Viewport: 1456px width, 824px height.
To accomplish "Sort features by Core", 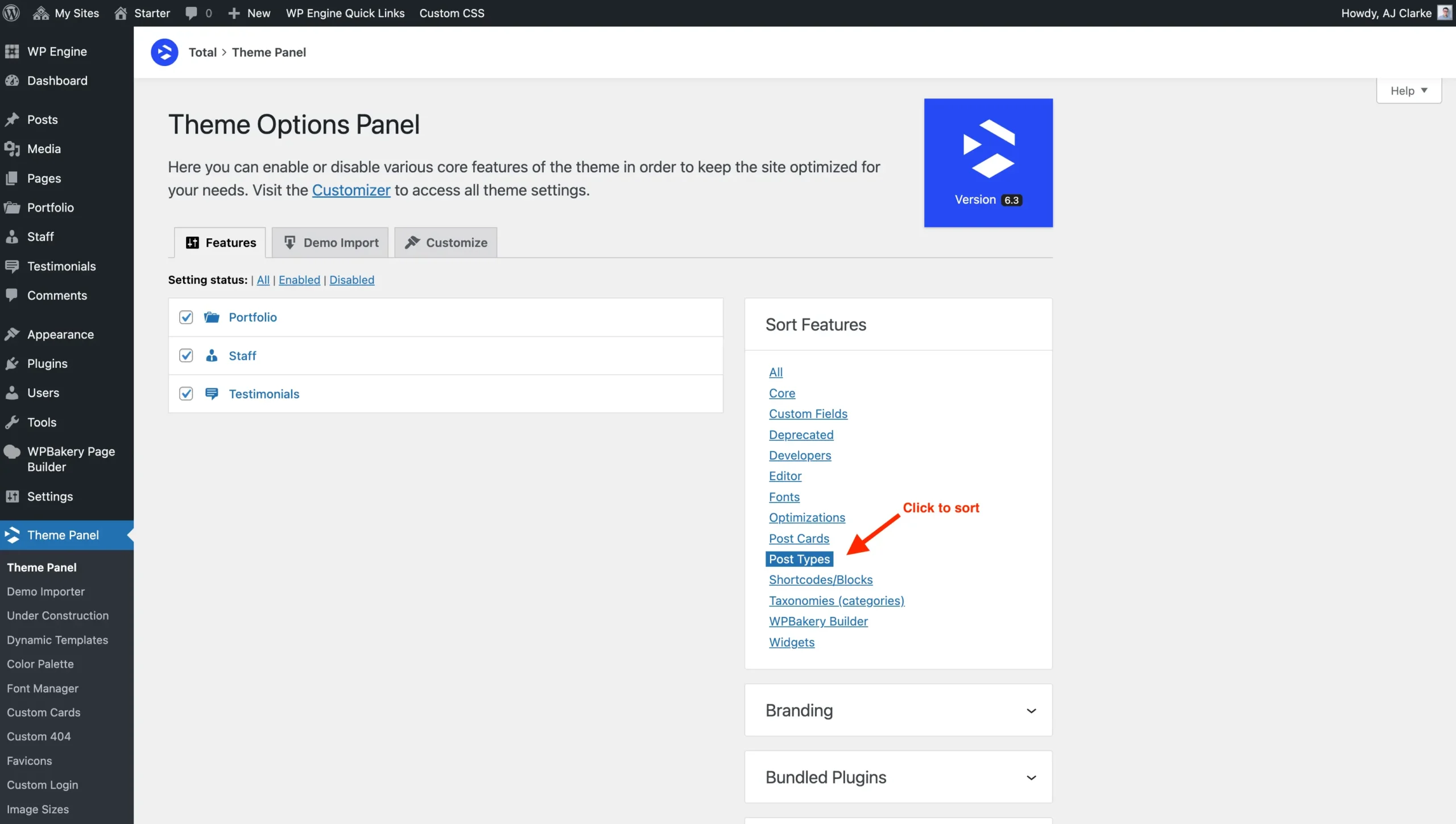I will click(782, 393).
